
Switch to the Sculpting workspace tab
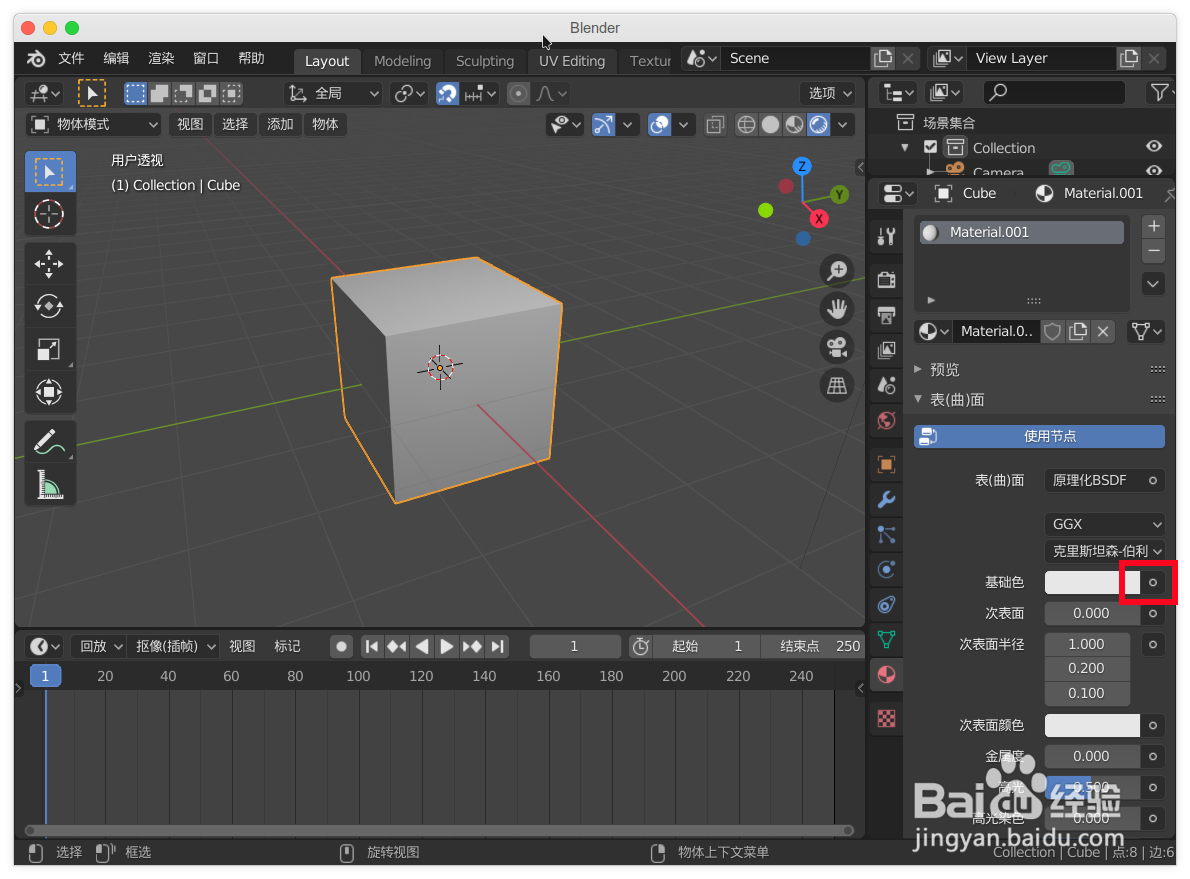pyautogui.click(x=484, y=61)
